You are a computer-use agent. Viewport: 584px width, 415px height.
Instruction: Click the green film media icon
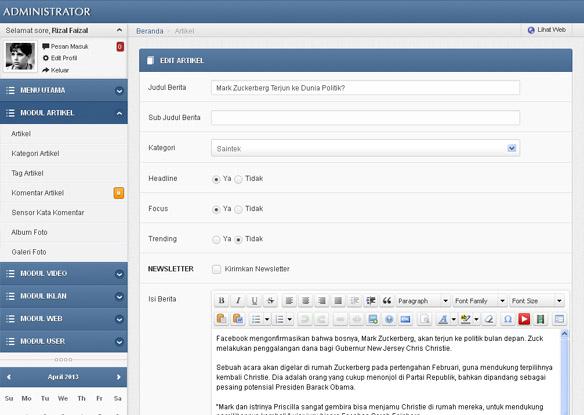tap(540, 319)
